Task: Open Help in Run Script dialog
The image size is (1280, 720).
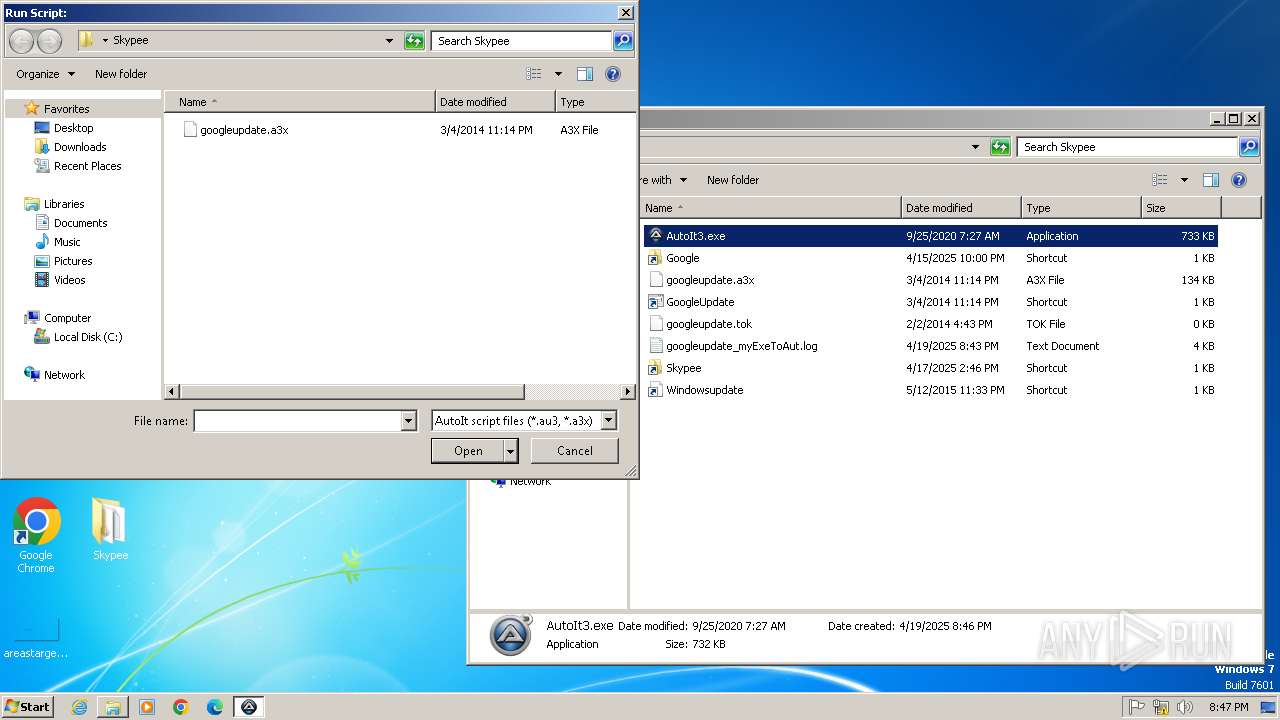Action: tap(613, 74)
